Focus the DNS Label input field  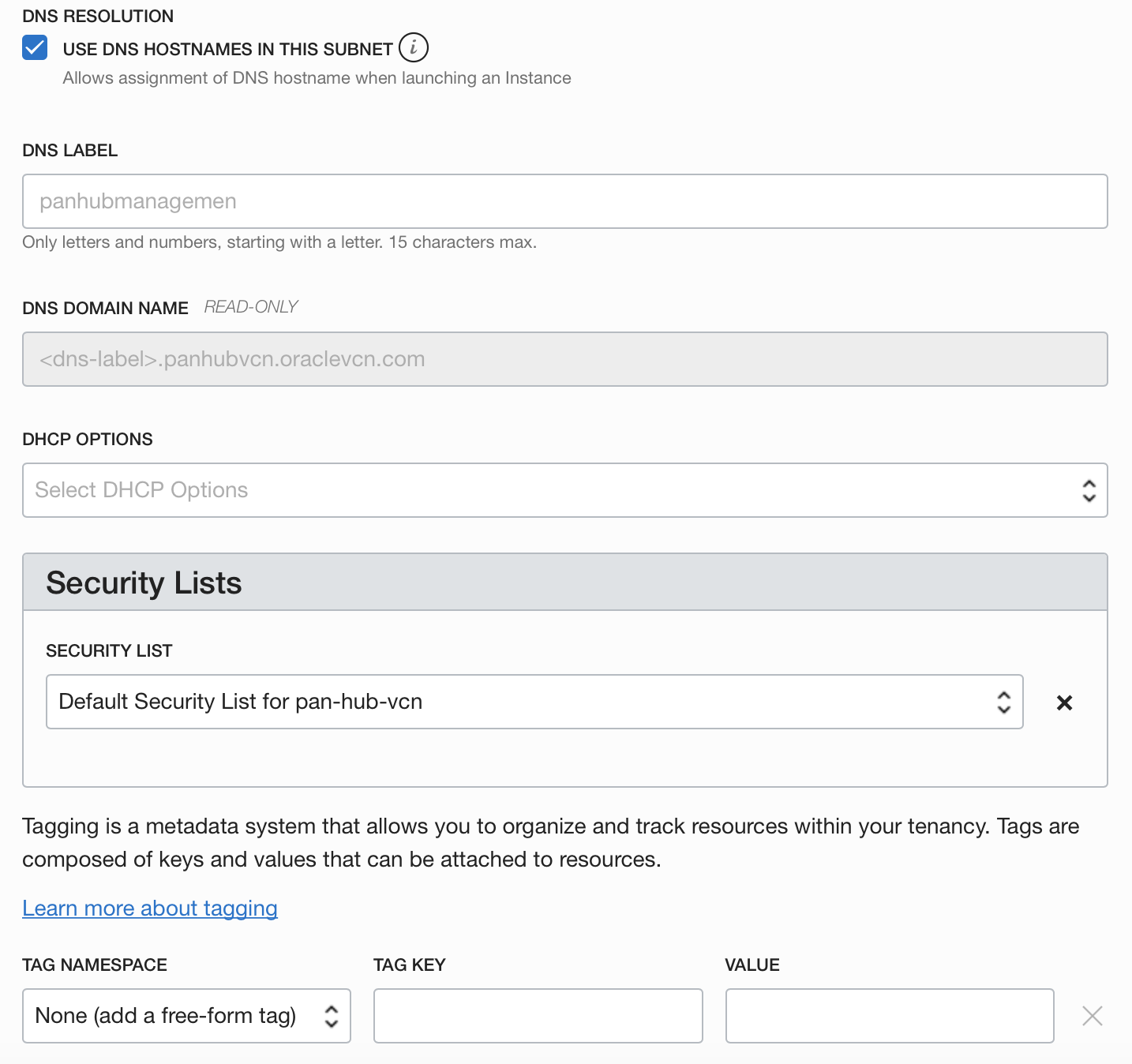pyautogui.click(x=564, y=201)
